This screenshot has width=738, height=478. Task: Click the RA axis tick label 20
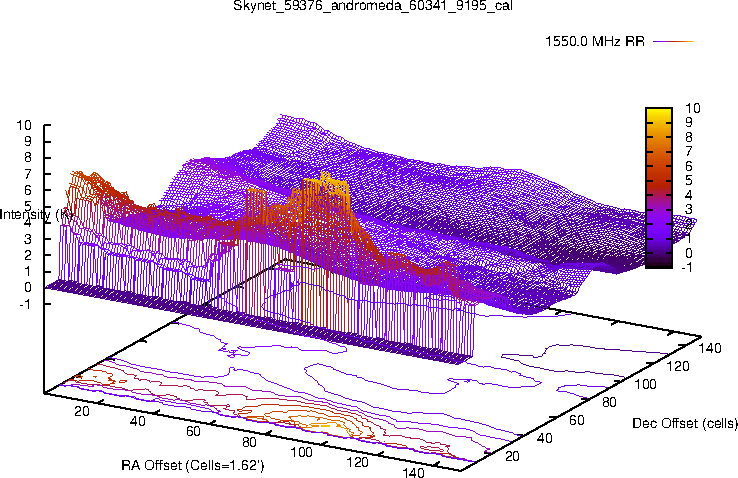(x=82, y=411)
